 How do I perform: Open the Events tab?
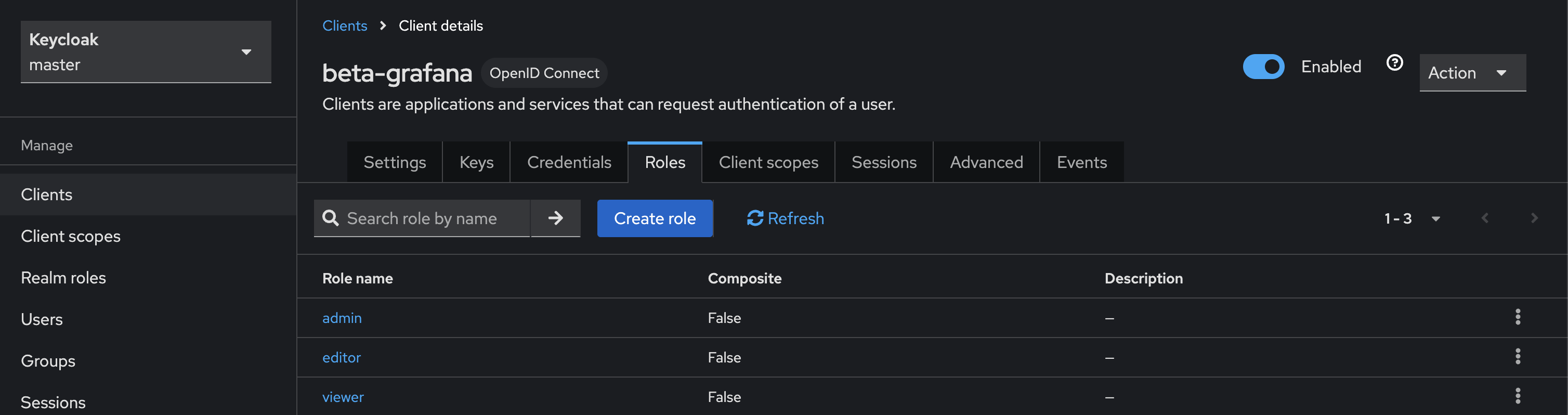(x=1082, y=162)
